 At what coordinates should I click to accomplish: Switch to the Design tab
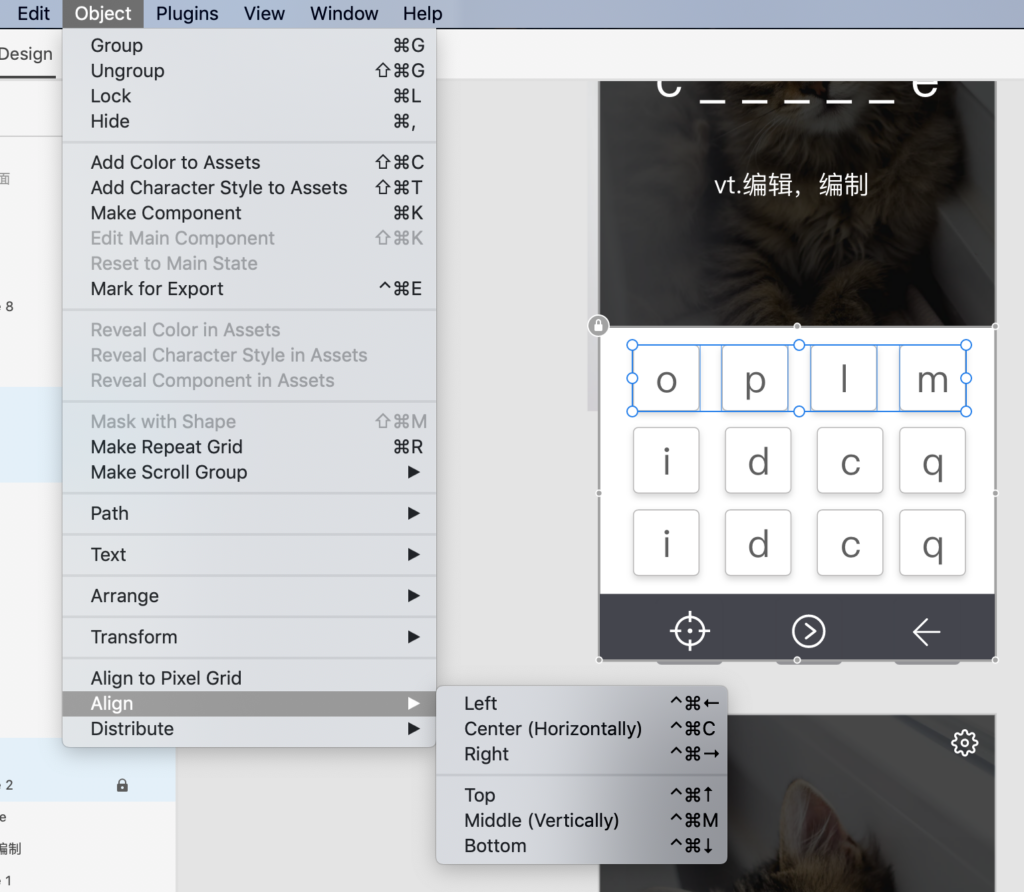(26, 54)
